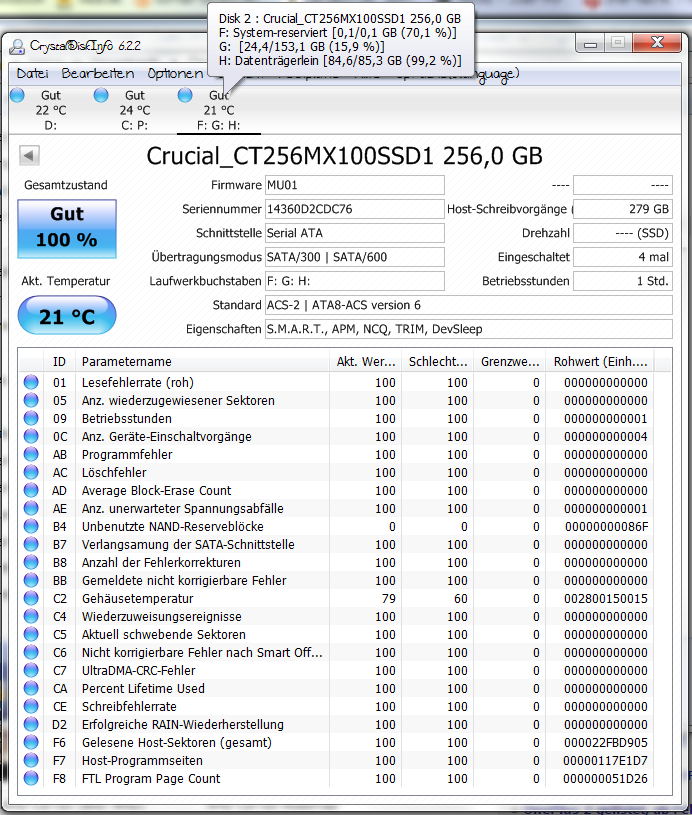
Task: Click status orb of Verlangsamung der SATA-Schnittstelle row
Action: pyautogui.click(x=31, y=544)
